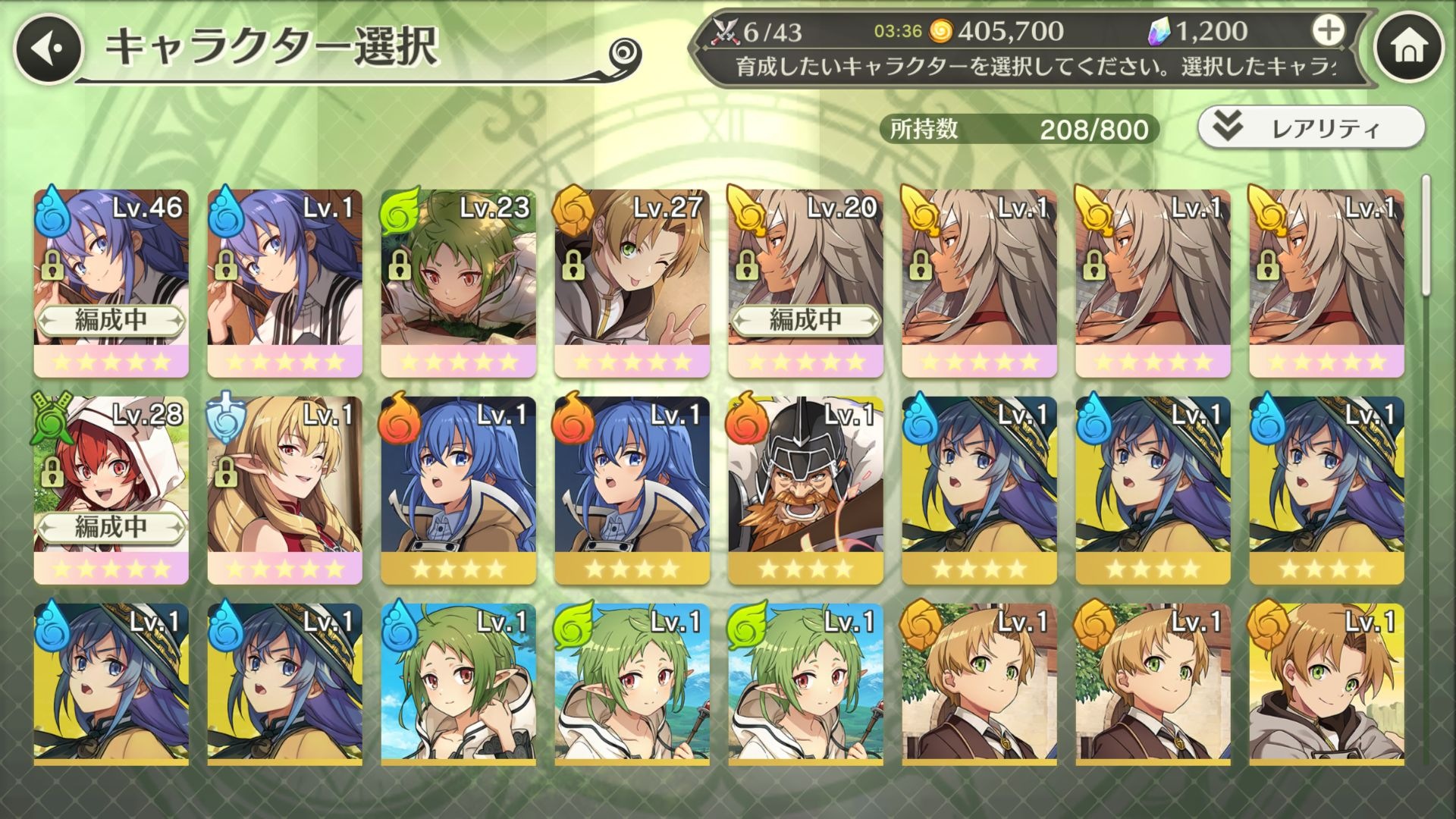Expand sort options via double chevron icon

(1227, 127)
